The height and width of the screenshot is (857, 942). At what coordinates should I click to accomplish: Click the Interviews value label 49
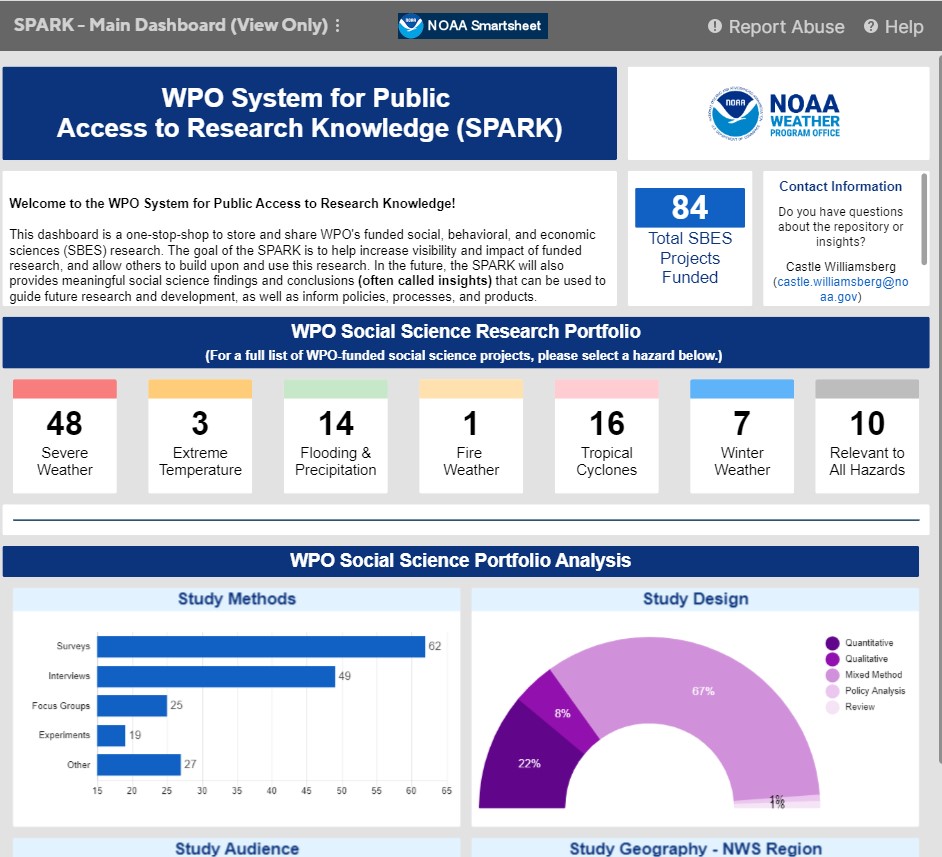pos(344,676)
